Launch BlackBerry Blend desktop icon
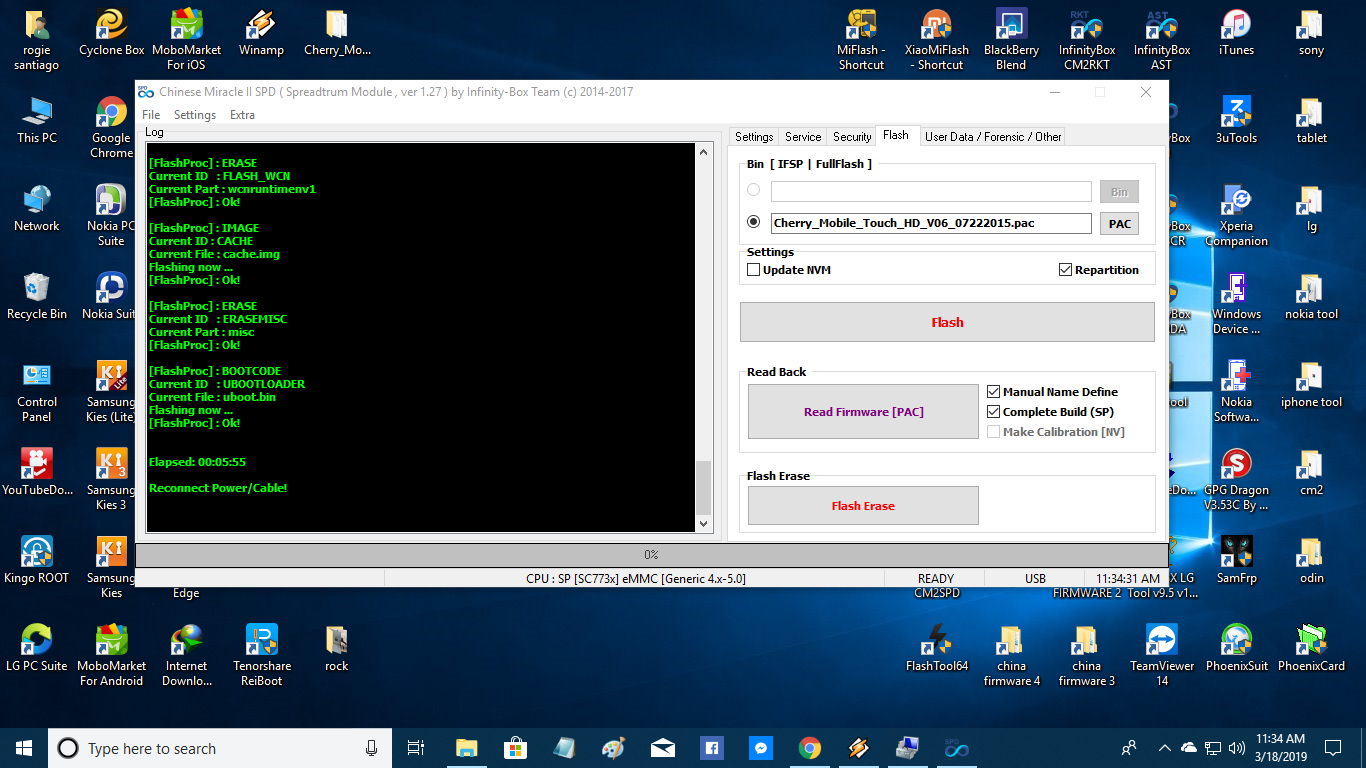Screen dimensions: 1366x768 pyautogui.click(x=1011, y=40)
